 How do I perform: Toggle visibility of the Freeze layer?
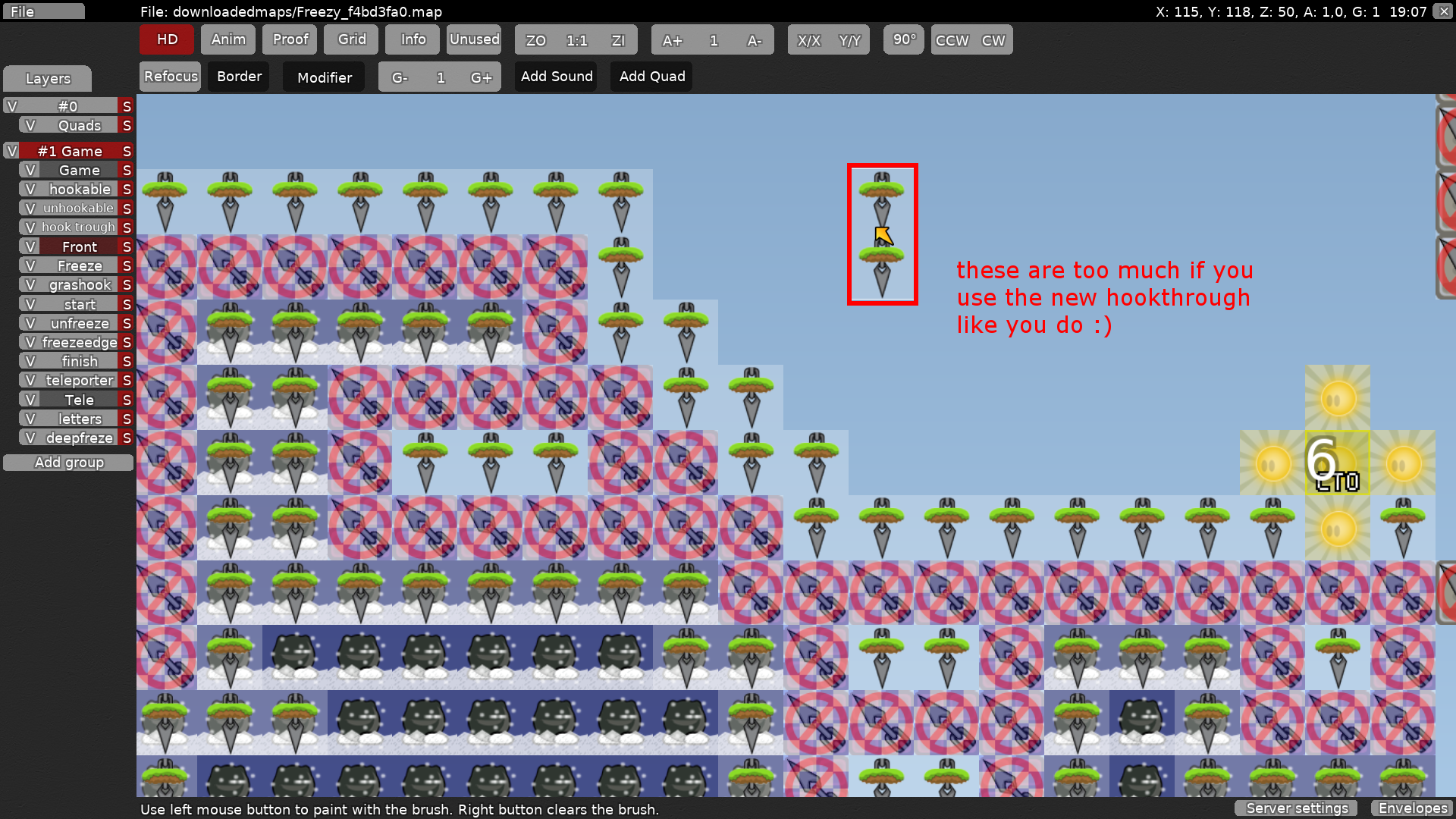point(30,265)
